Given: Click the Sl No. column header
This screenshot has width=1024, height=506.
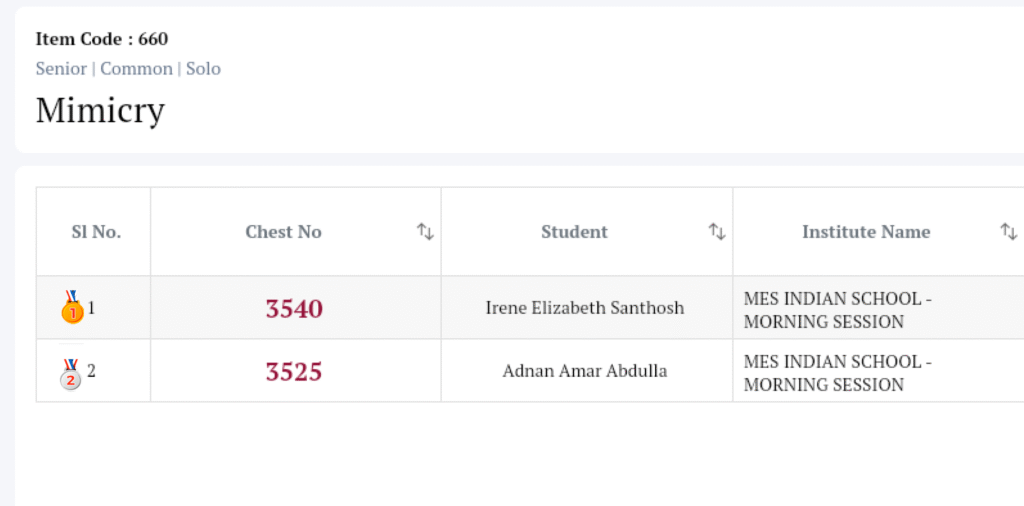Looking at the screenshot, I should click(x=96, y=232).
